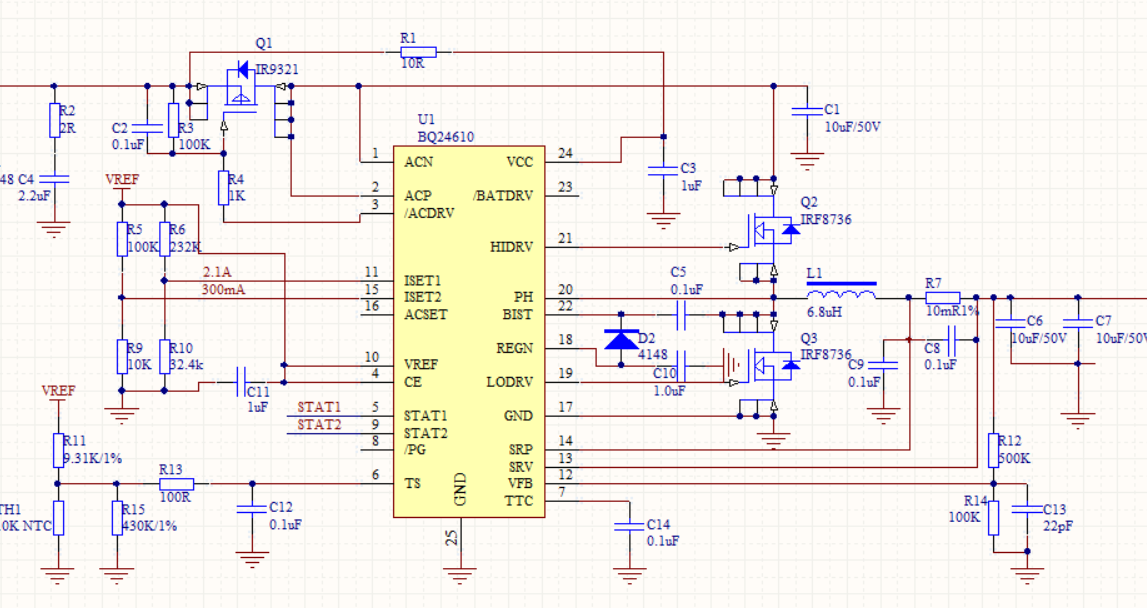This screenshot has width=1147, height=608.
Task: Select the R1 10R resistor symbol
Action: click(418, 52)
